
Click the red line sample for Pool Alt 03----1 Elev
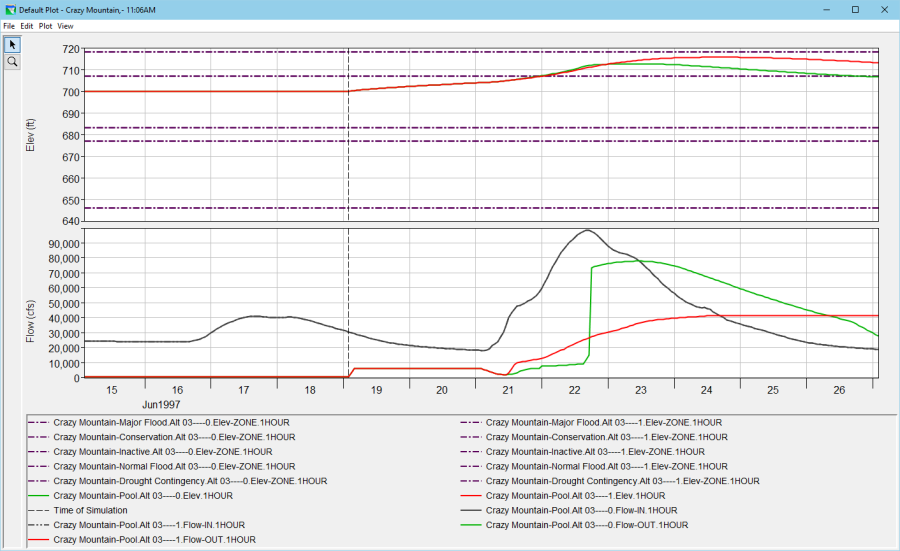[x=471, y=496]
